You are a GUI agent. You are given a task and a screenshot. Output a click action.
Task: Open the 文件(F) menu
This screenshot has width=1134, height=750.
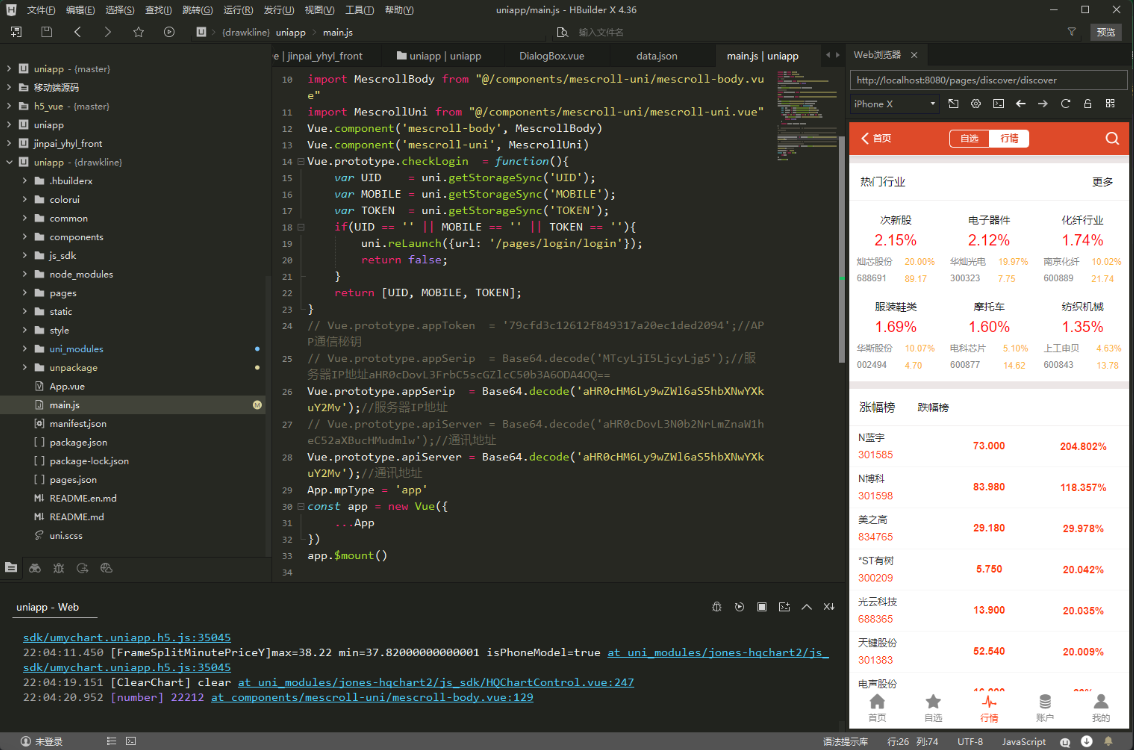(40, 10)
